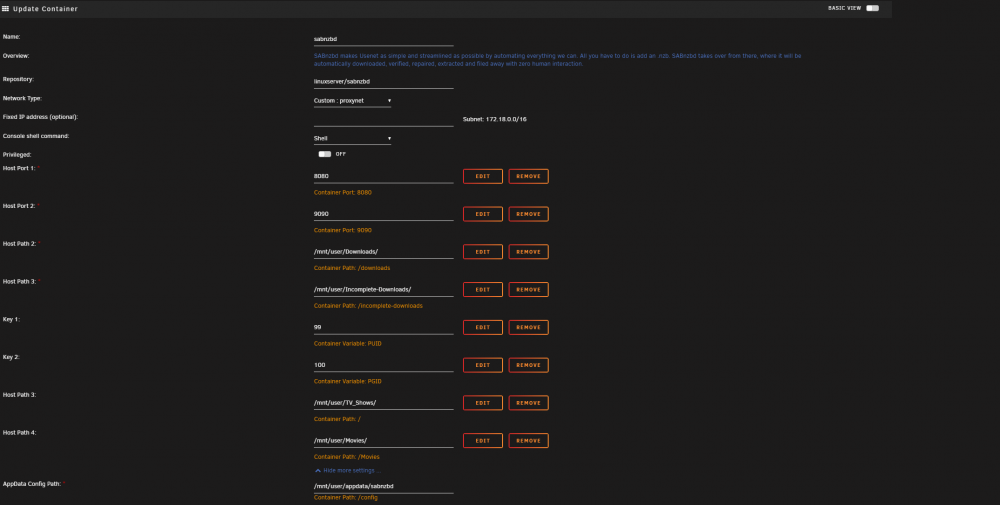Click the Container Path: /config label

pos(346,497)
